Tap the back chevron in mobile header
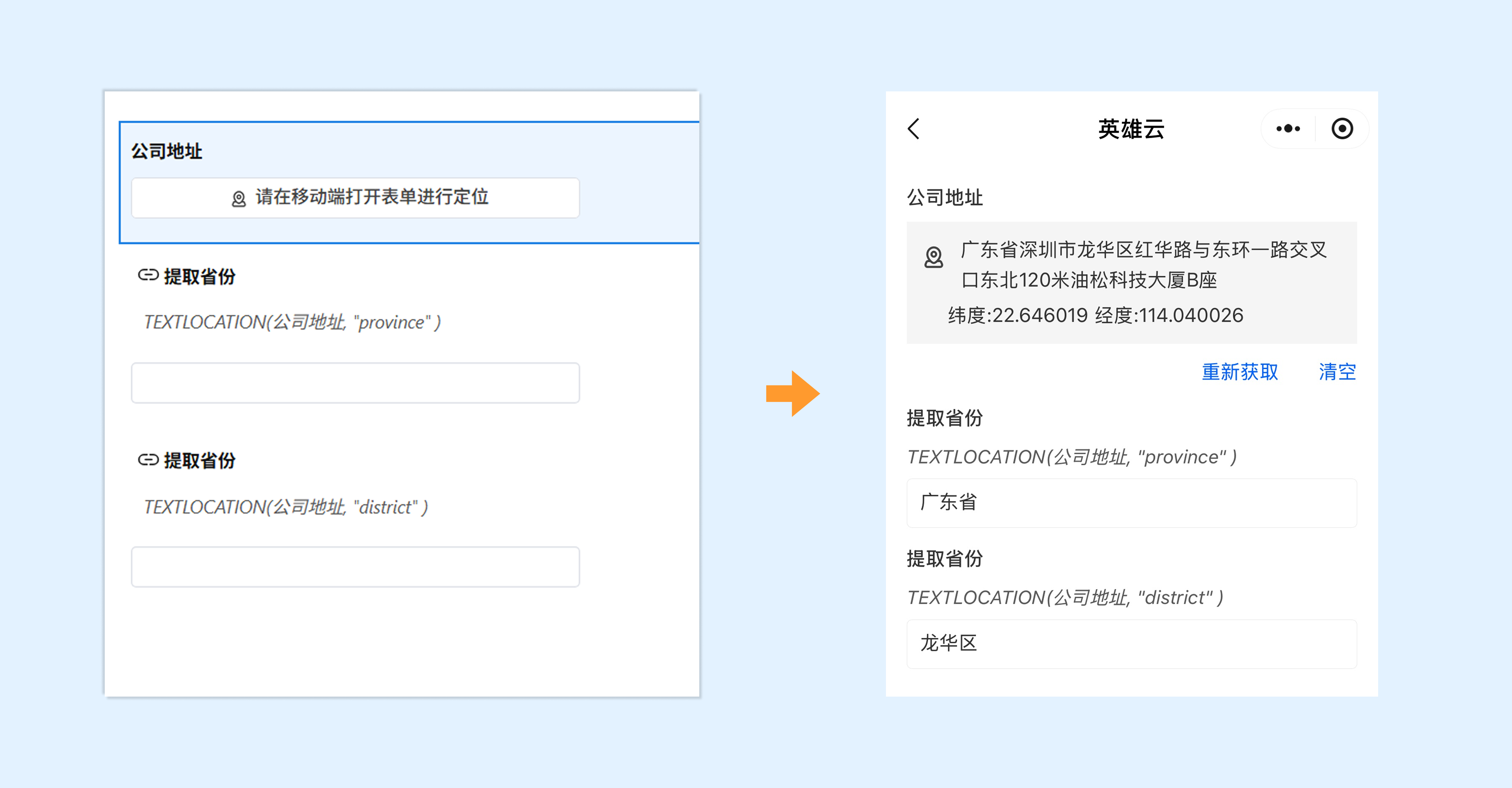This screenshot has height=788, width=1512. tap(913, 128)
